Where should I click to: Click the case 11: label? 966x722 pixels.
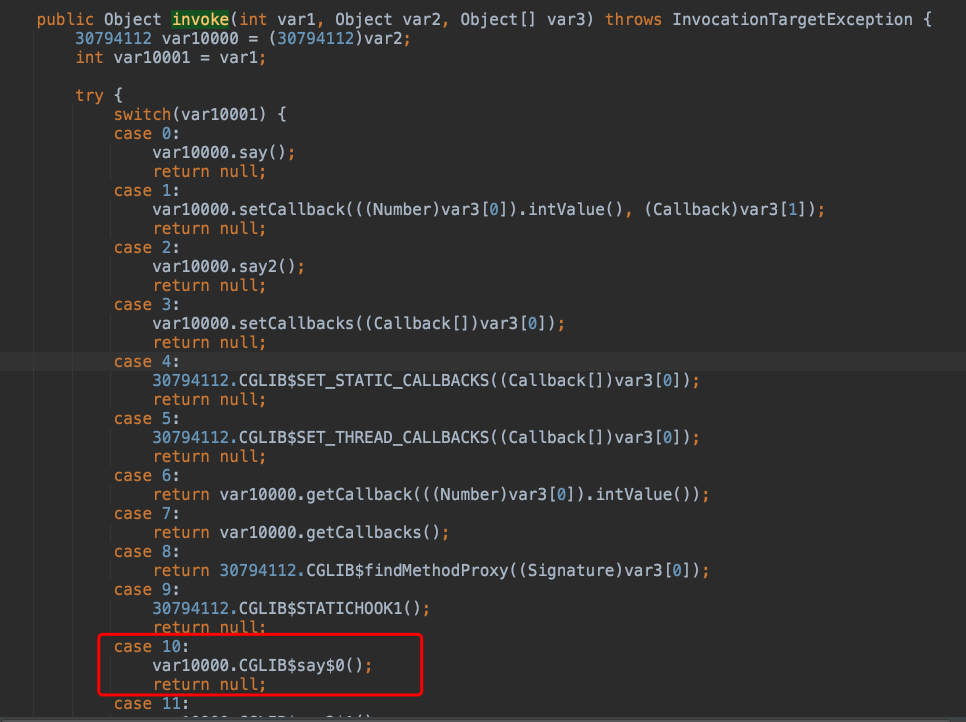(151, 704)
